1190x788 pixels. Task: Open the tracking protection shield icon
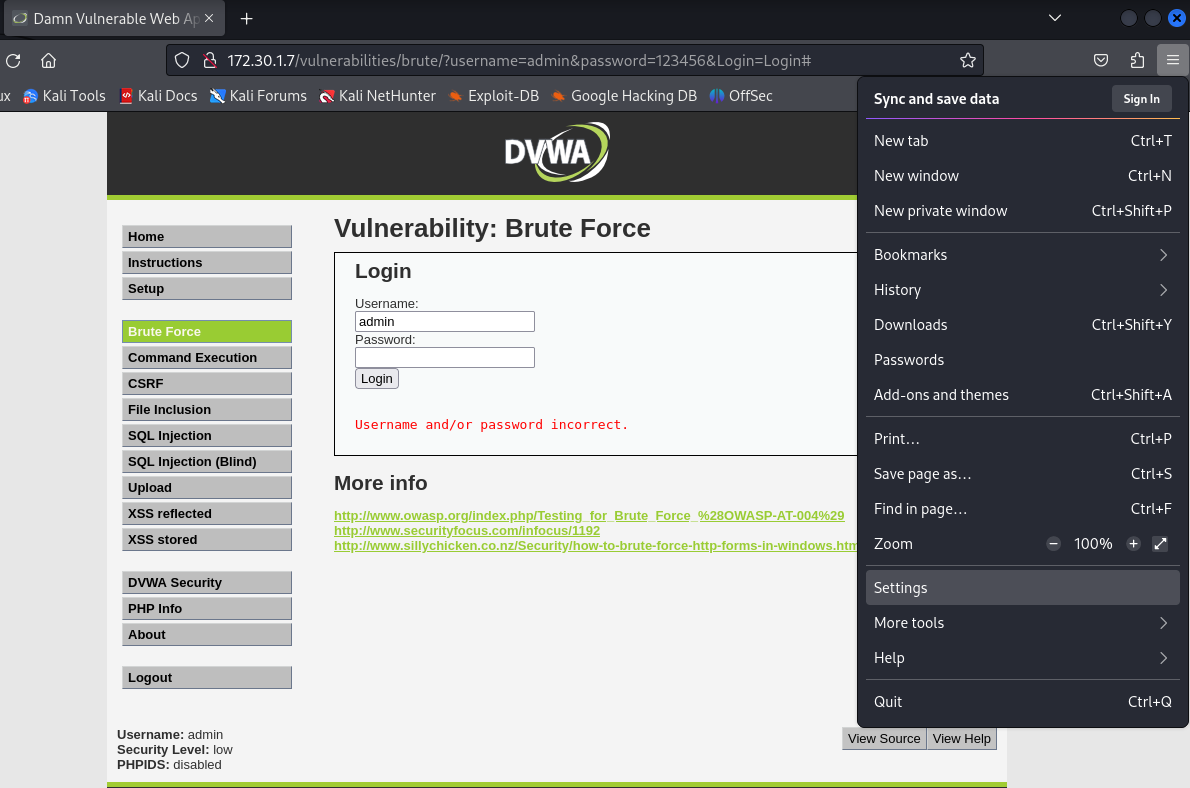[182, 61]
